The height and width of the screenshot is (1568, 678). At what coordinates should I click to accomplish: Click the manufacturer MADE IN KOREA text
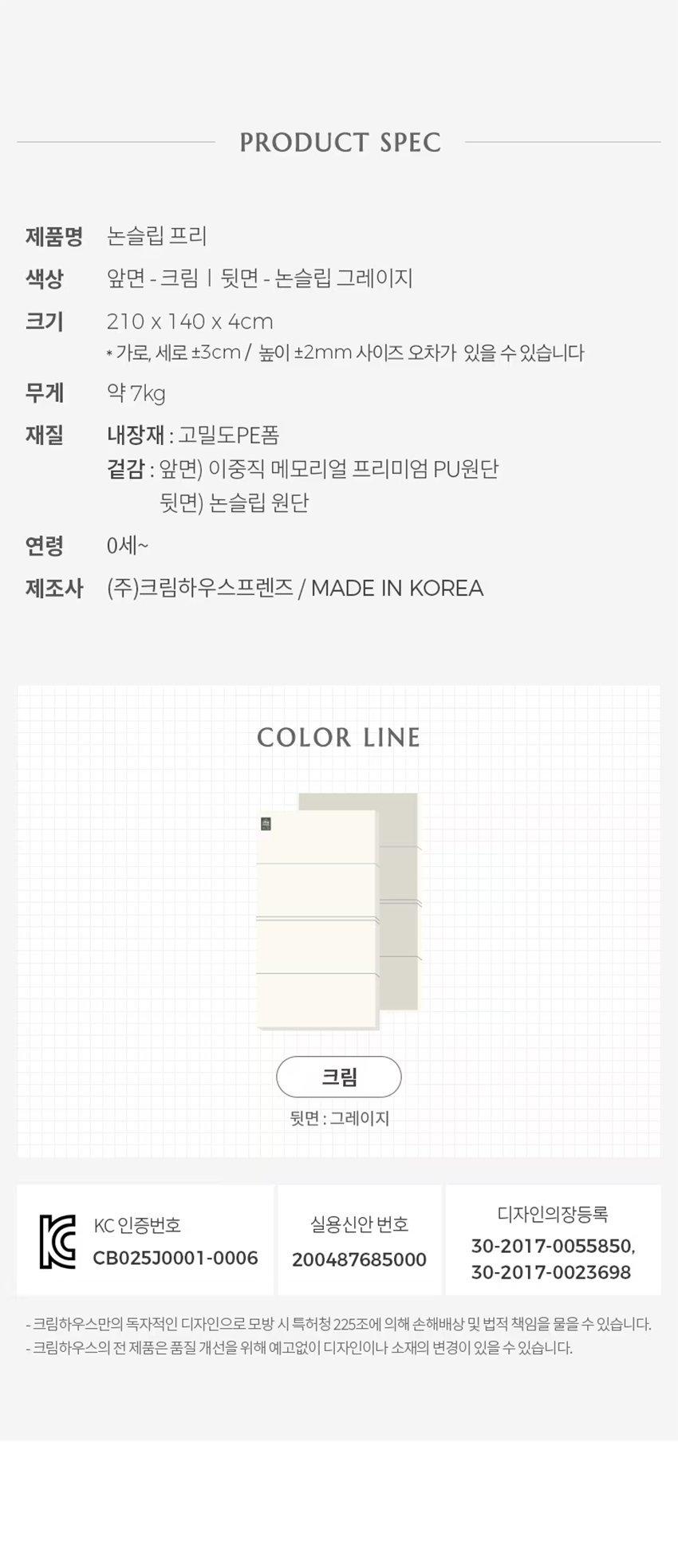coord(396,589)
